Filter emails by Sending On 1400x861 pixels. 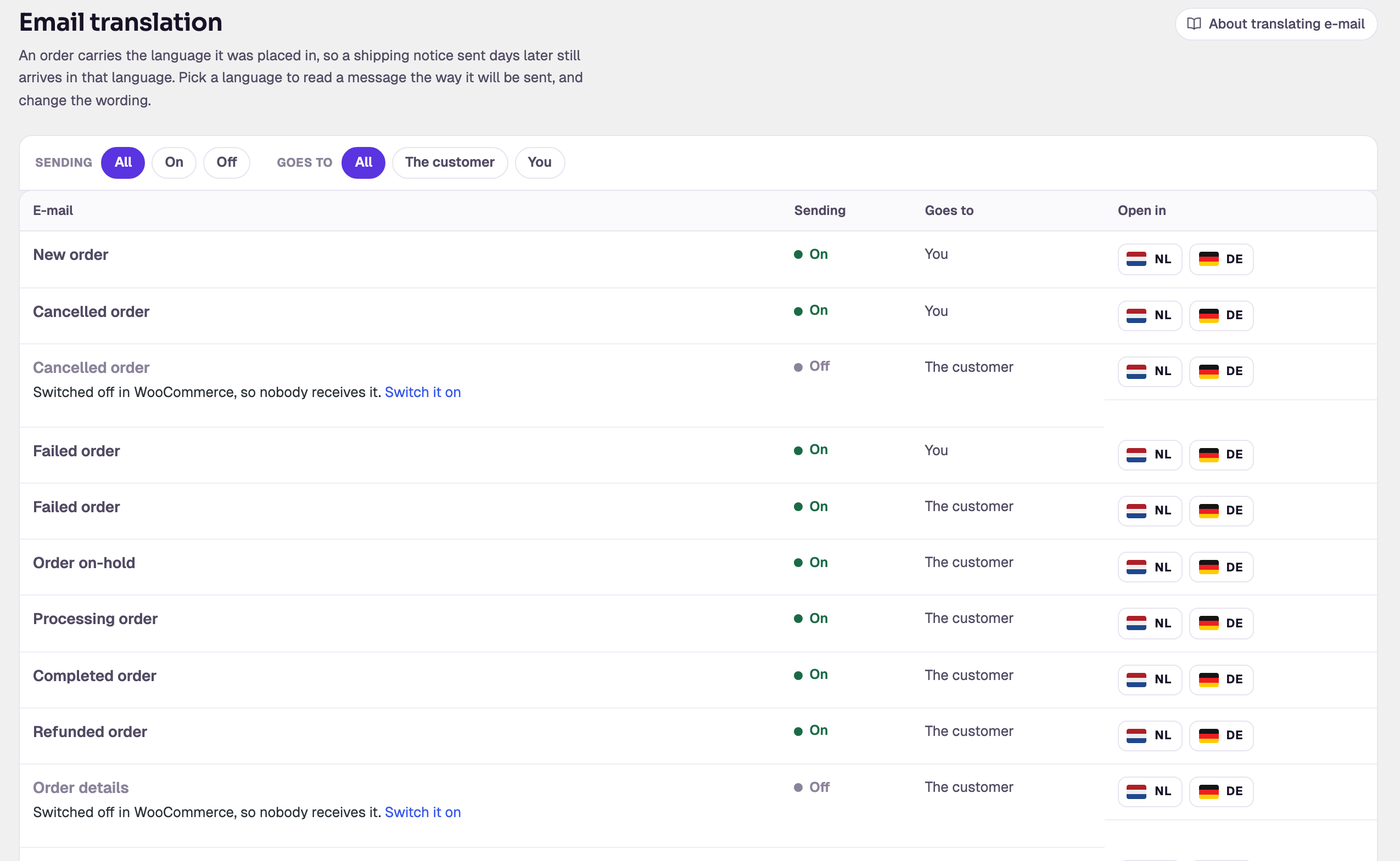(x=174, y=163)
